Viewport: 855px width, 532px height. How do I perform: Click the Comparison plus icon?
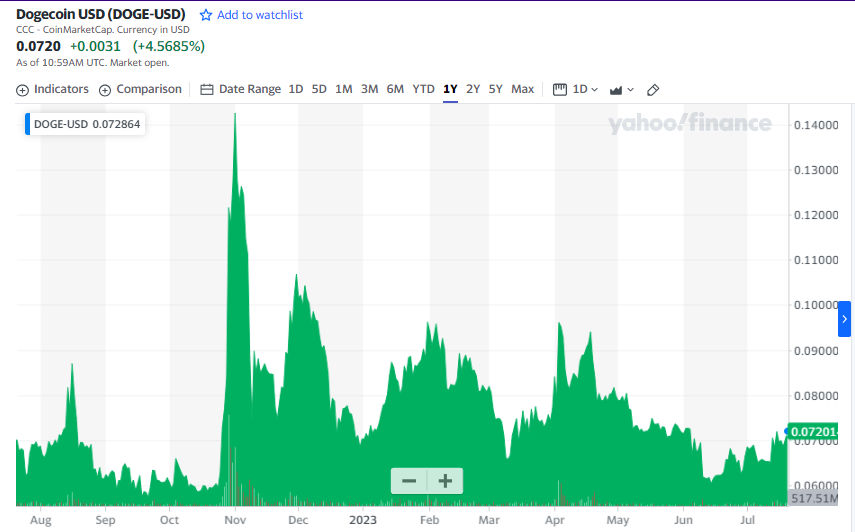(105, 90)
